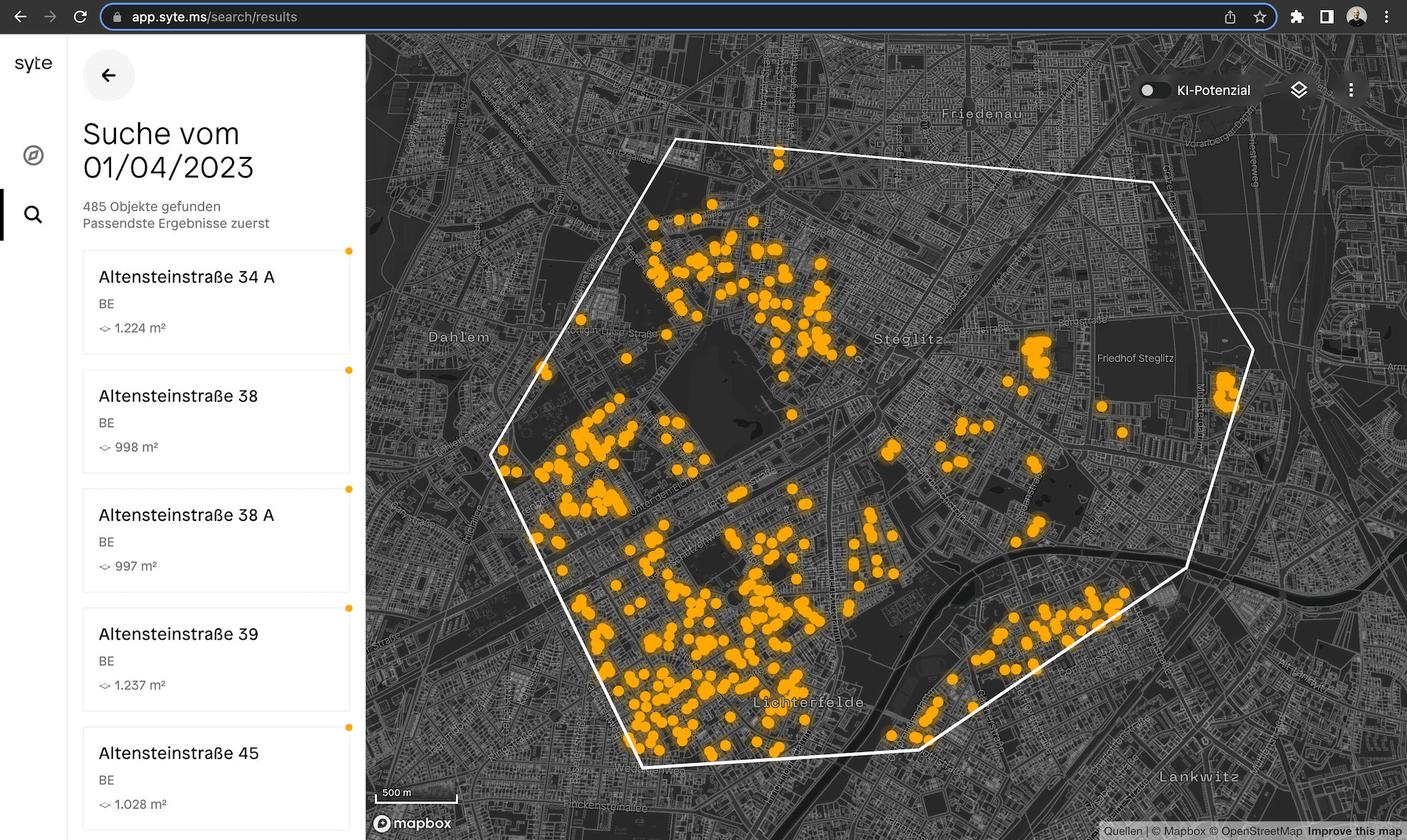Open the three-dot map options menu
The height and width of the screenshot is (840, 1407).
[1350, 90]
